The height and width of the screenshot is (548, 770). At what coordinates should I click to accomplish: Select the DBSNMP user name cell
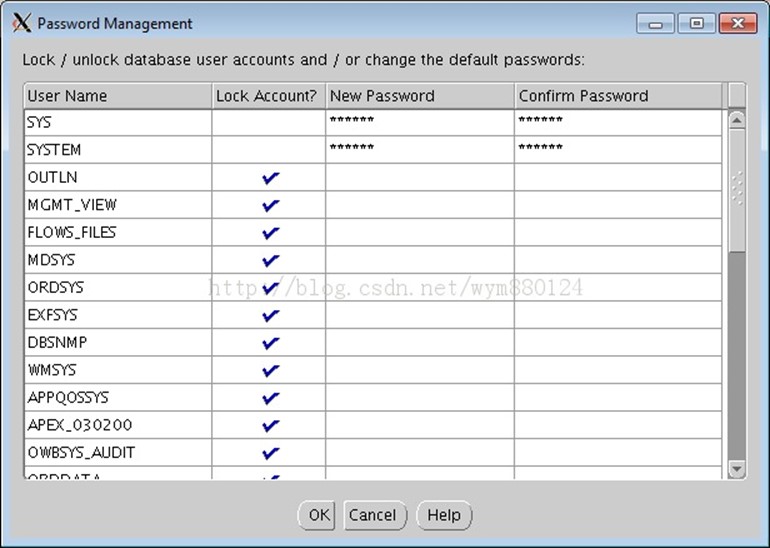[118, 342]
